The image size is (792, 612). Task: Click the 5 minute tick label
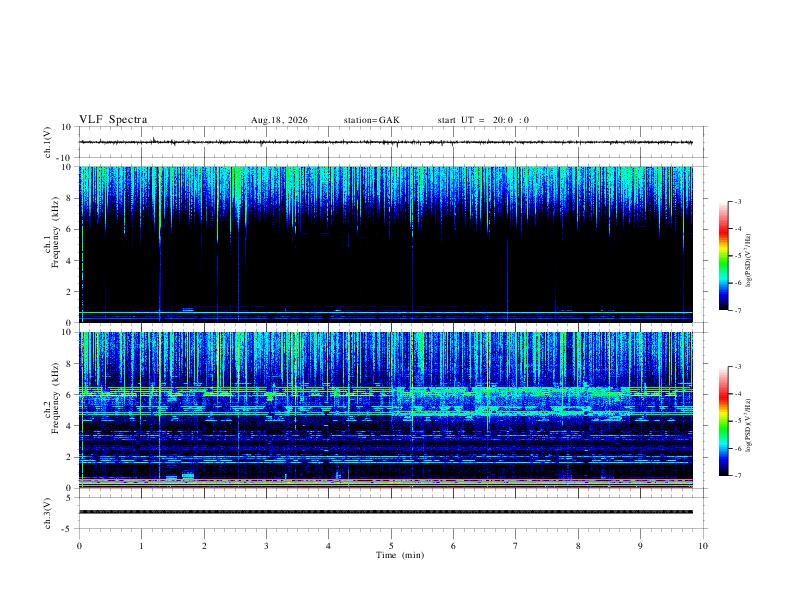[x=391, y=546]
